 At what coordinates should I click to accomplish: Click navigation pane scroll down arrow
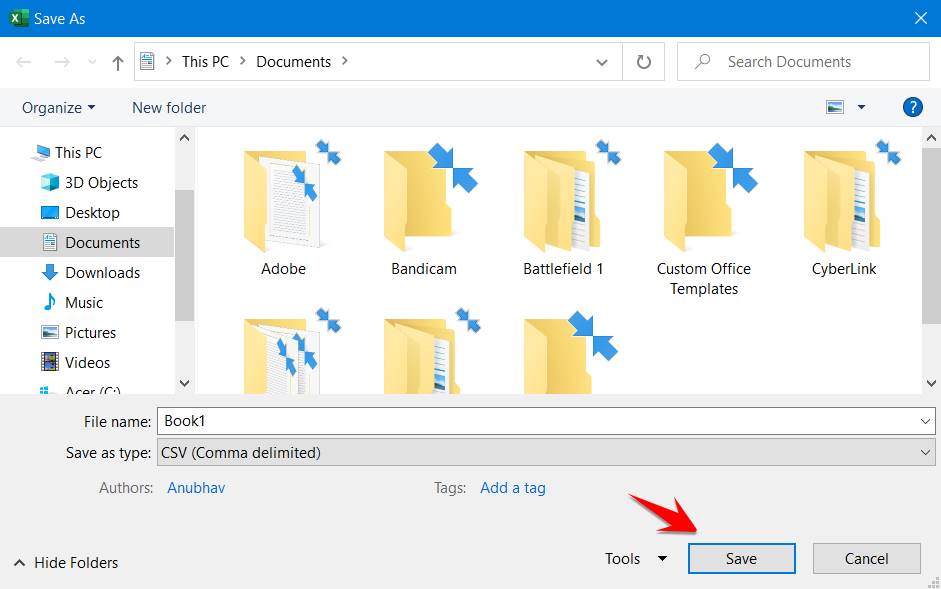(184, 383)
